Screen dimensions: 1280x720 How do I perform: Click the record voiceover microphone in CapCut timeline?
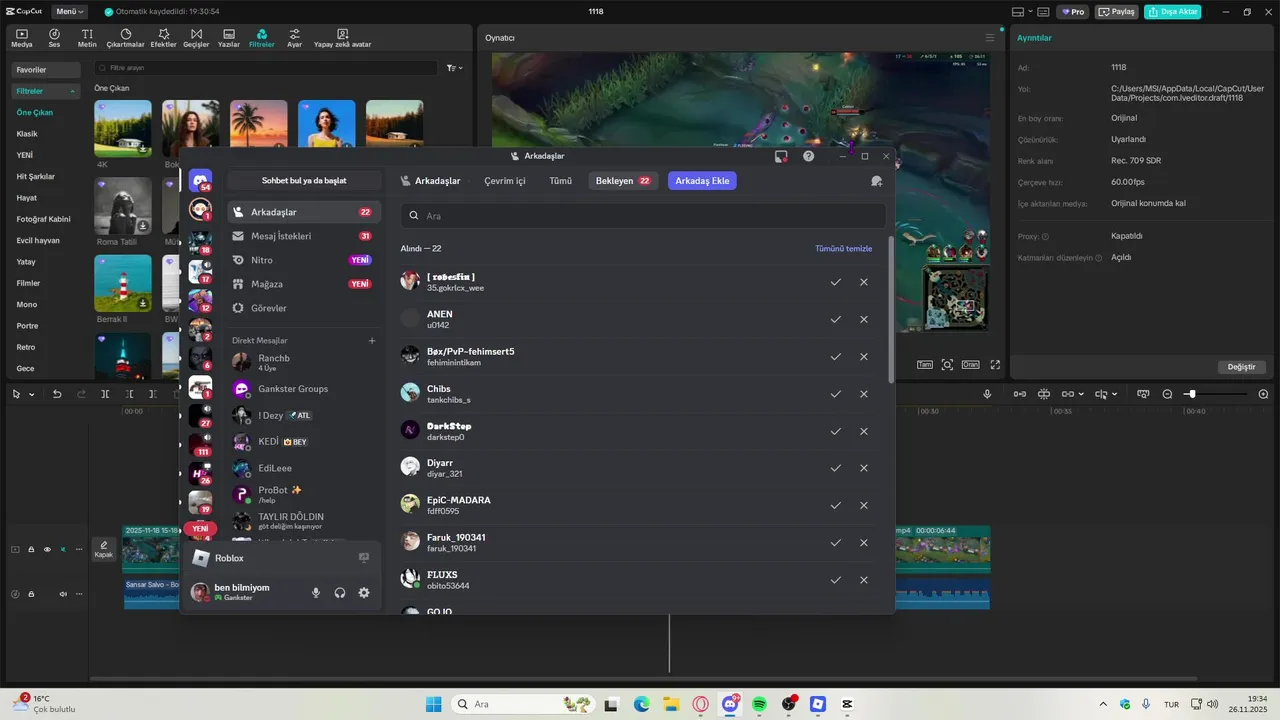(x=987, y=394)
